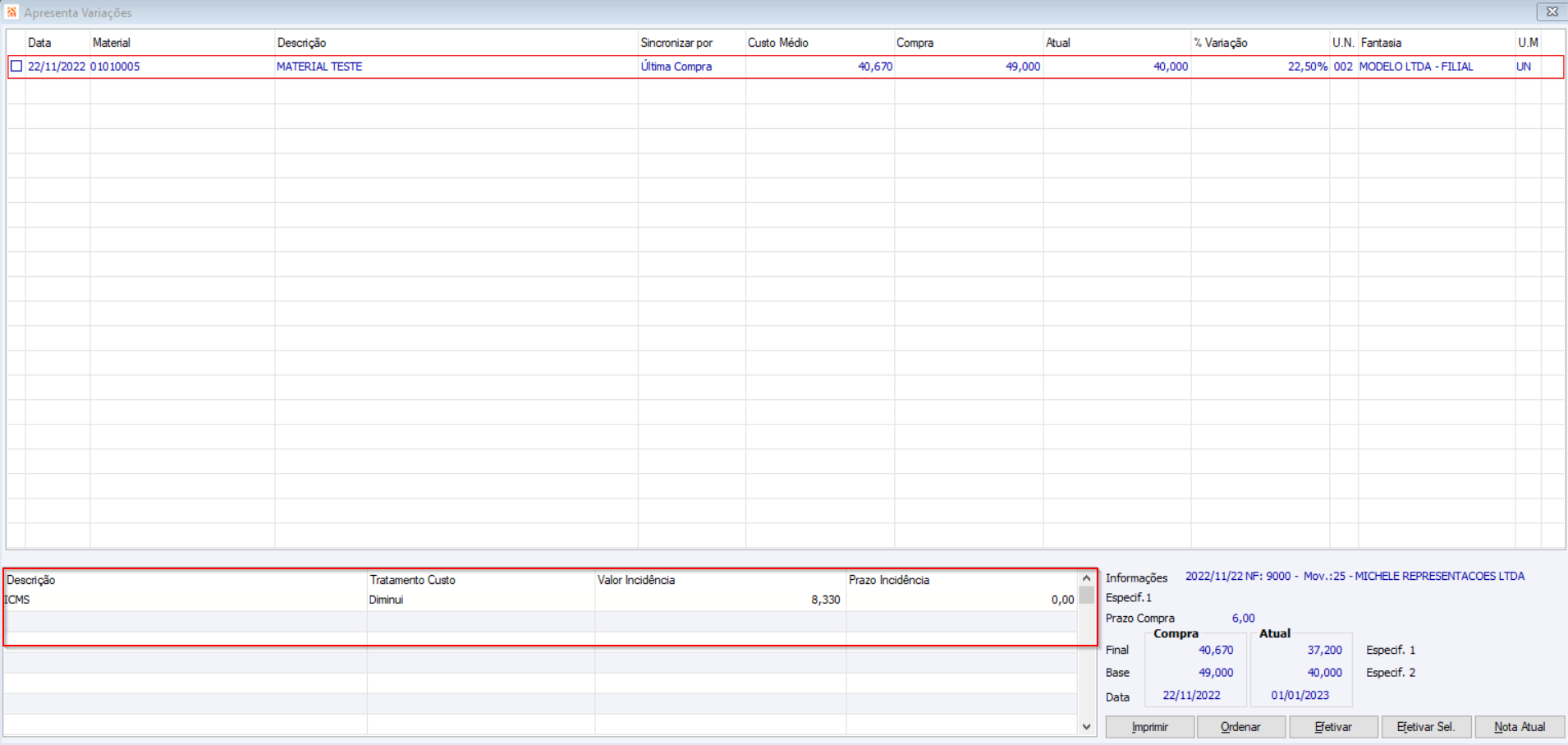Click the Compra date 22/11/2022 in the summary
Image resolution: width=1568 pixels, height=745 pixels.
[x=1191, y=696]
